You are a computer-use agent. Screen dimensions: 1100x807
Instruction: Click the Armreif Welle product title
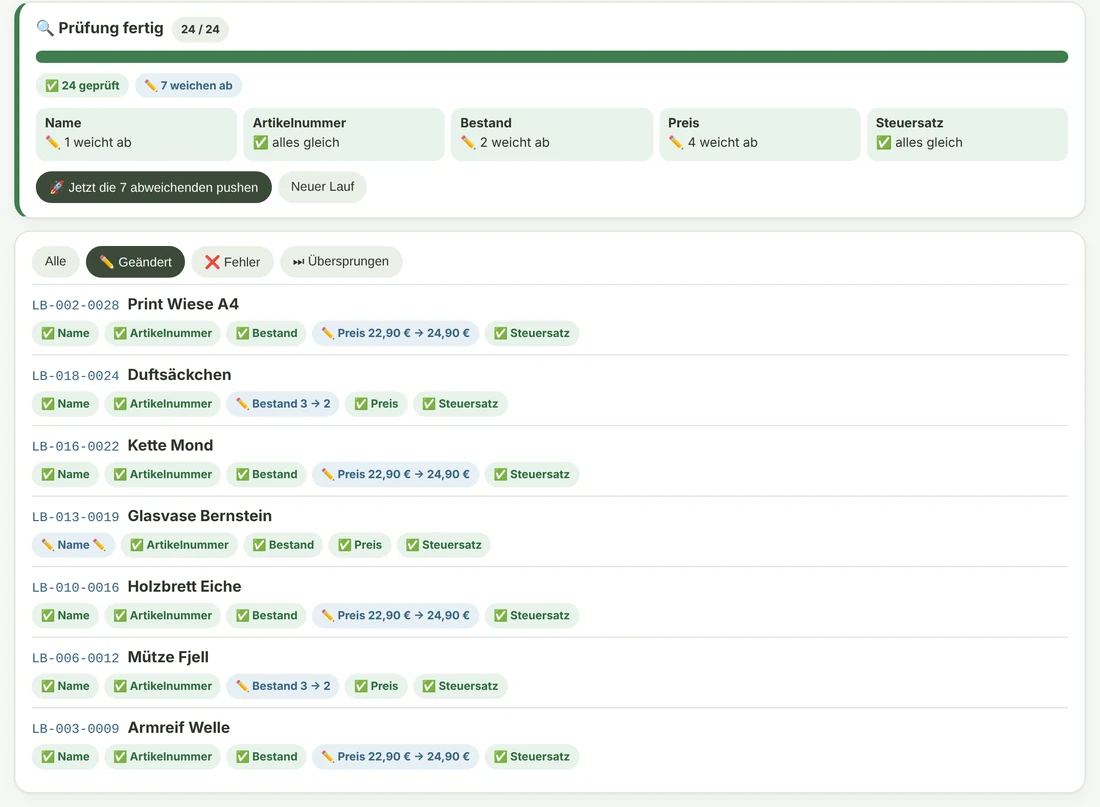tap(179, 727)
